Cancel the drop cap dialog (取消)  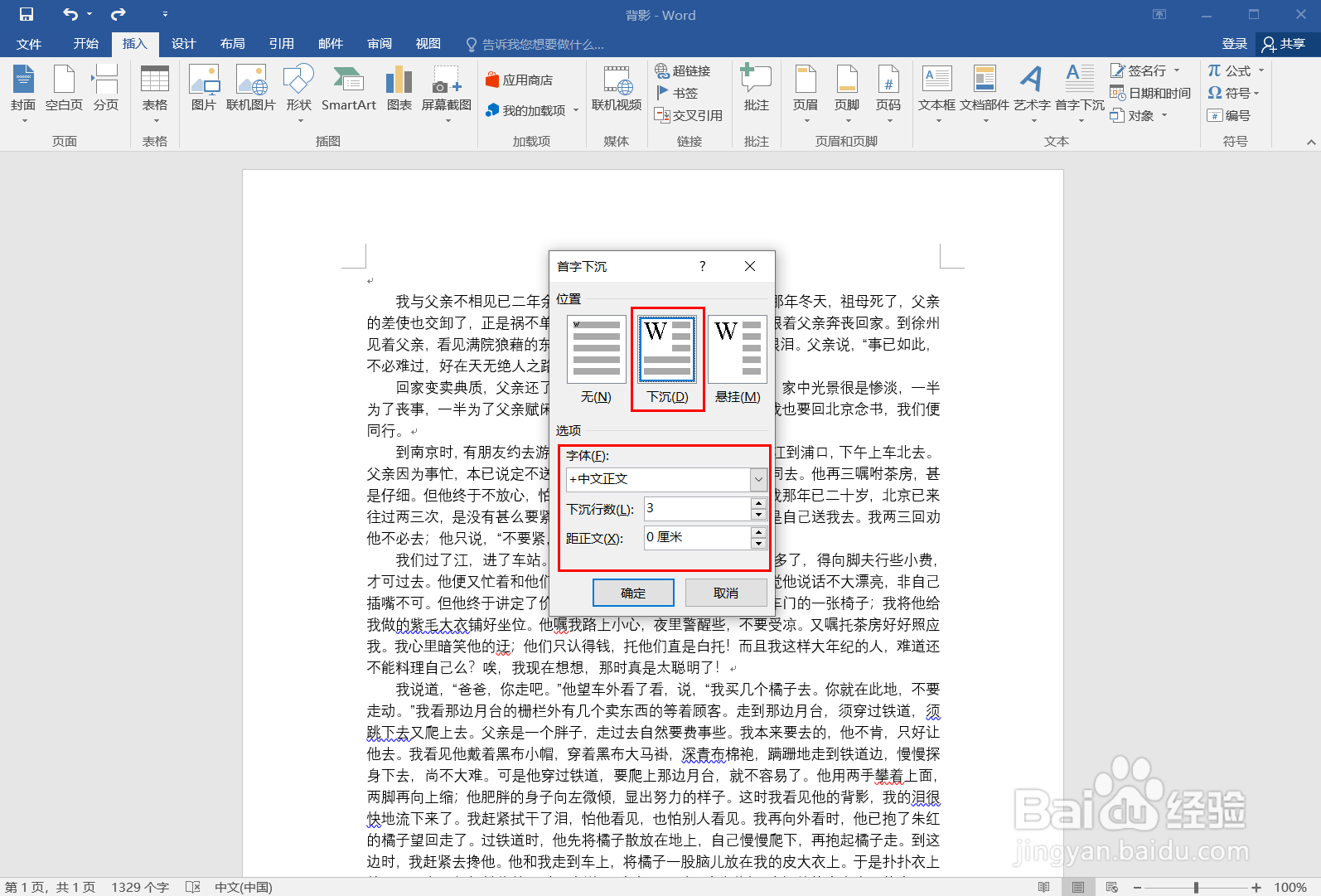[726, 593]
